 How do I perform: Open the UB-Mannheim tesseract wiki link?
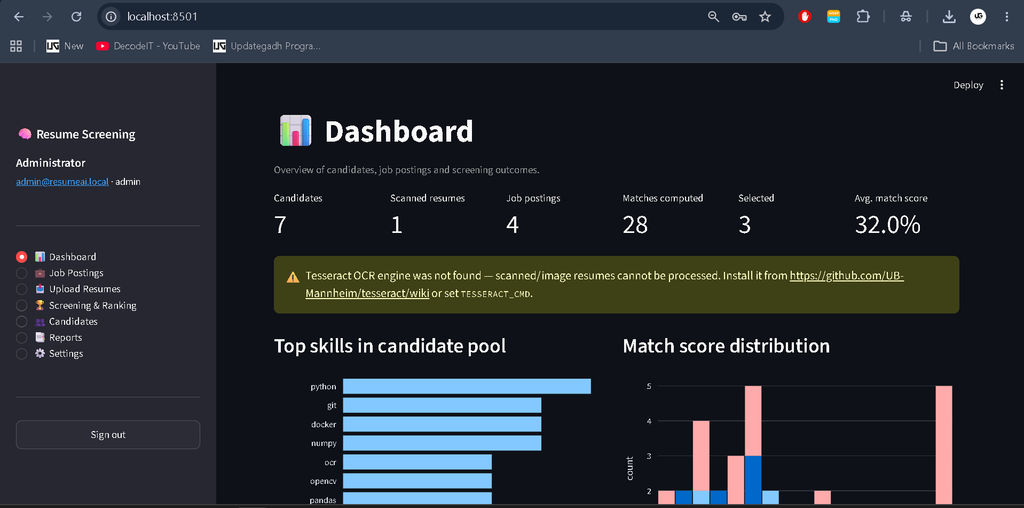[x=846, y=276]
